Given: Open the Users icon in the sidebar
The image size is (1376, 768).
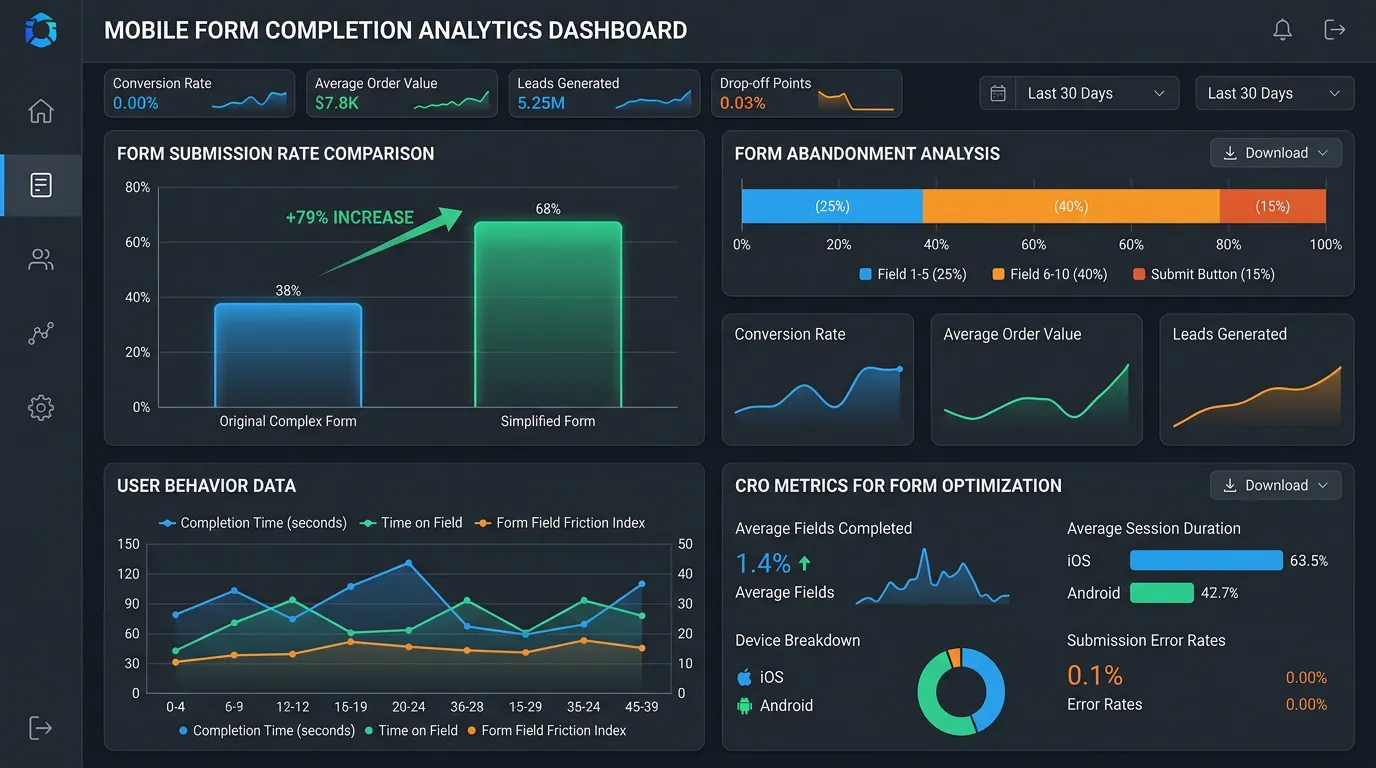Looking at the screenshot, I should pyautogui.click(x=41, y=260).
